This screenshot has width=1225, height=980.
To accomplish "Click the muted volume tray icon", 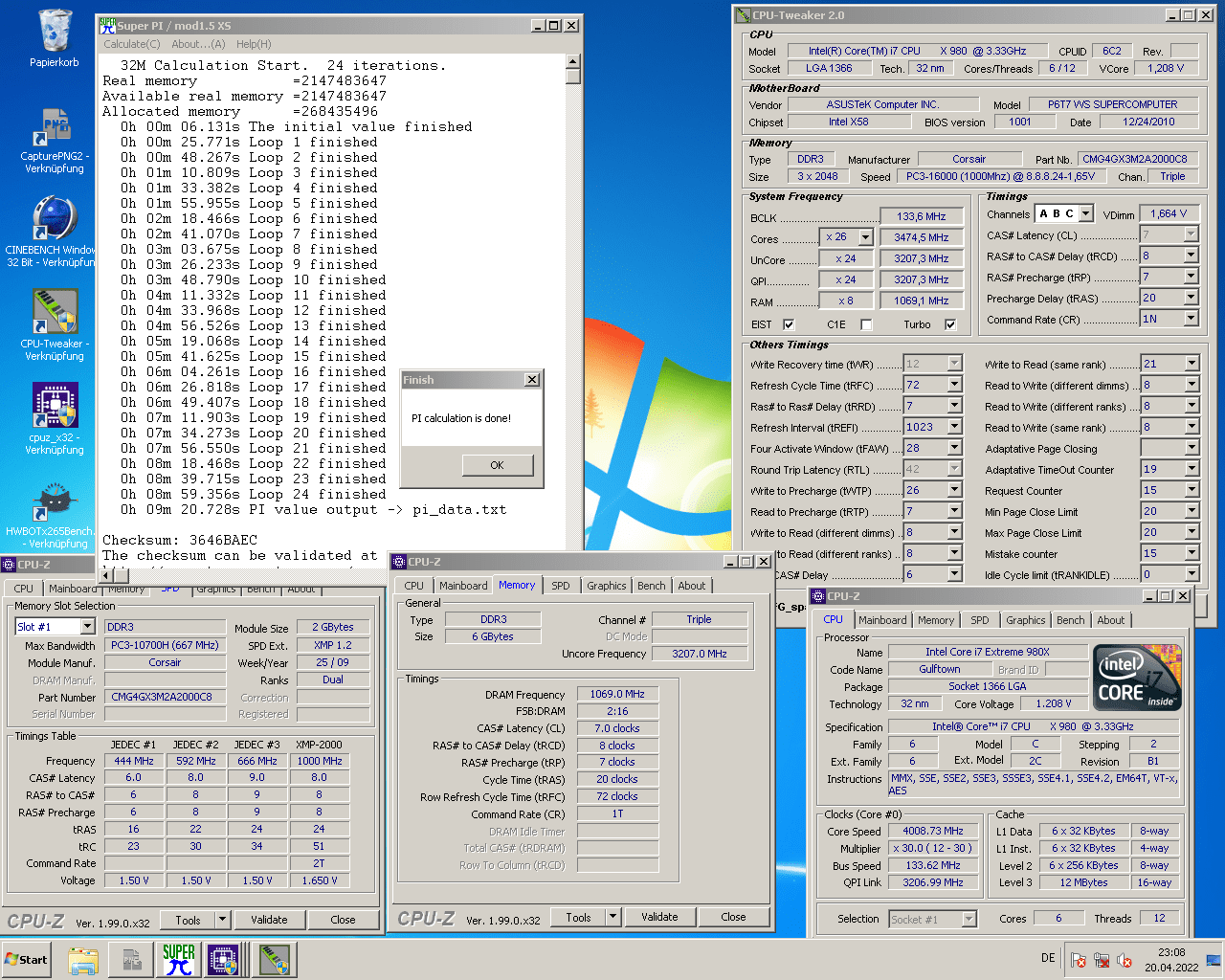I will point(1125,960).
